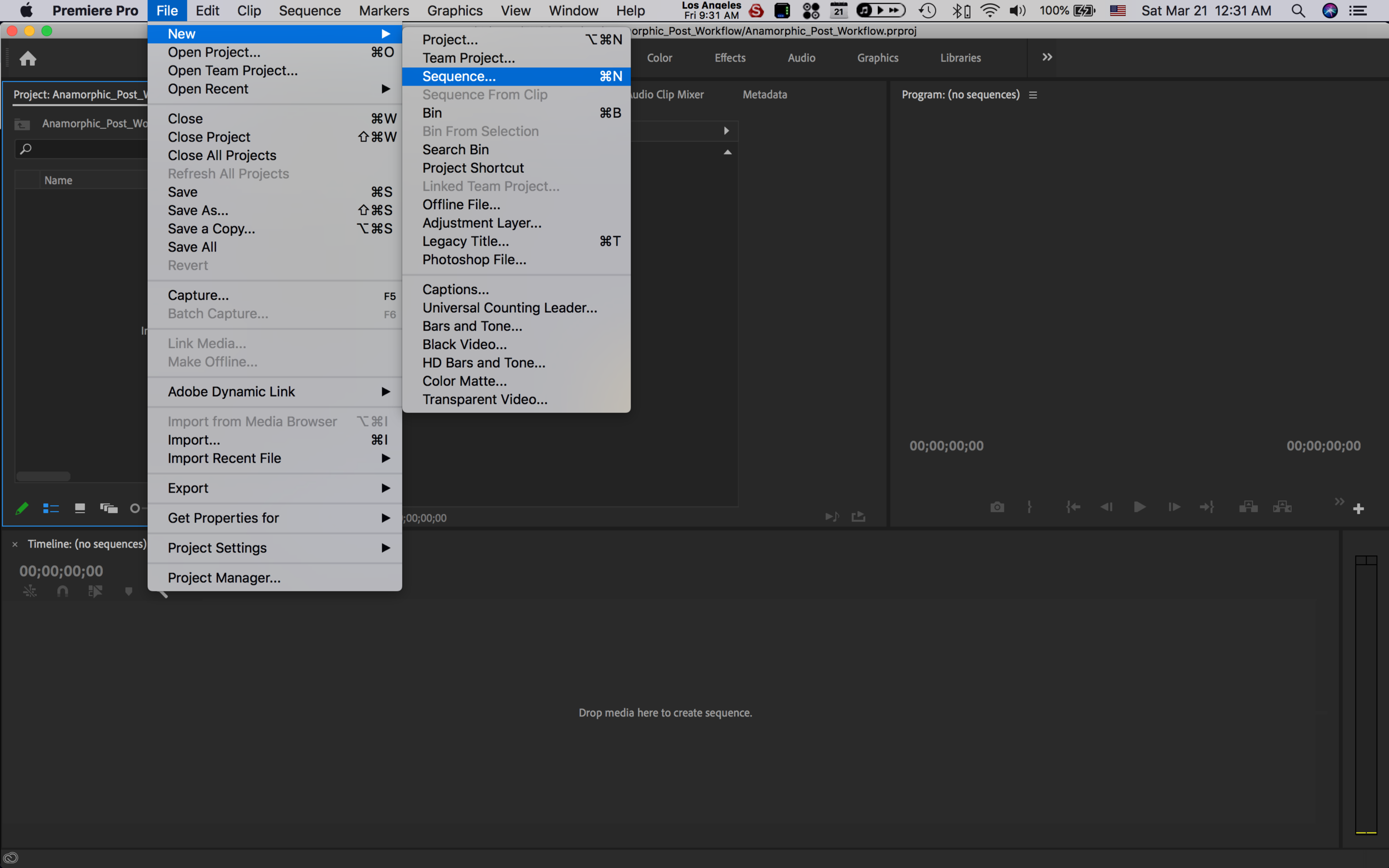Image resolution: width=1389 pixels, height=868 pixels.
Task: Open macOS Spotlight search icon
Action: tap(1298, 11)
